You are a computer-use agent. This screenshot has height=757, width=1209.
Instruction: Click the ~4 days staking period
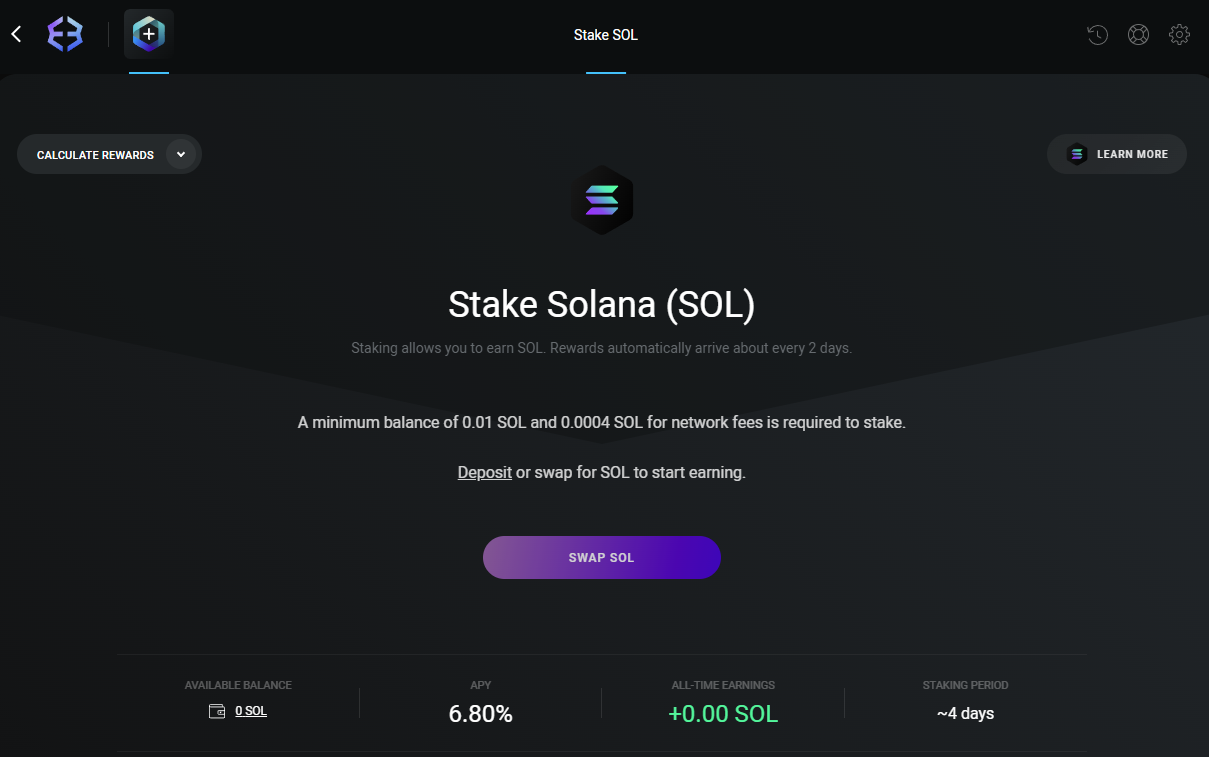tap(965, 714)
